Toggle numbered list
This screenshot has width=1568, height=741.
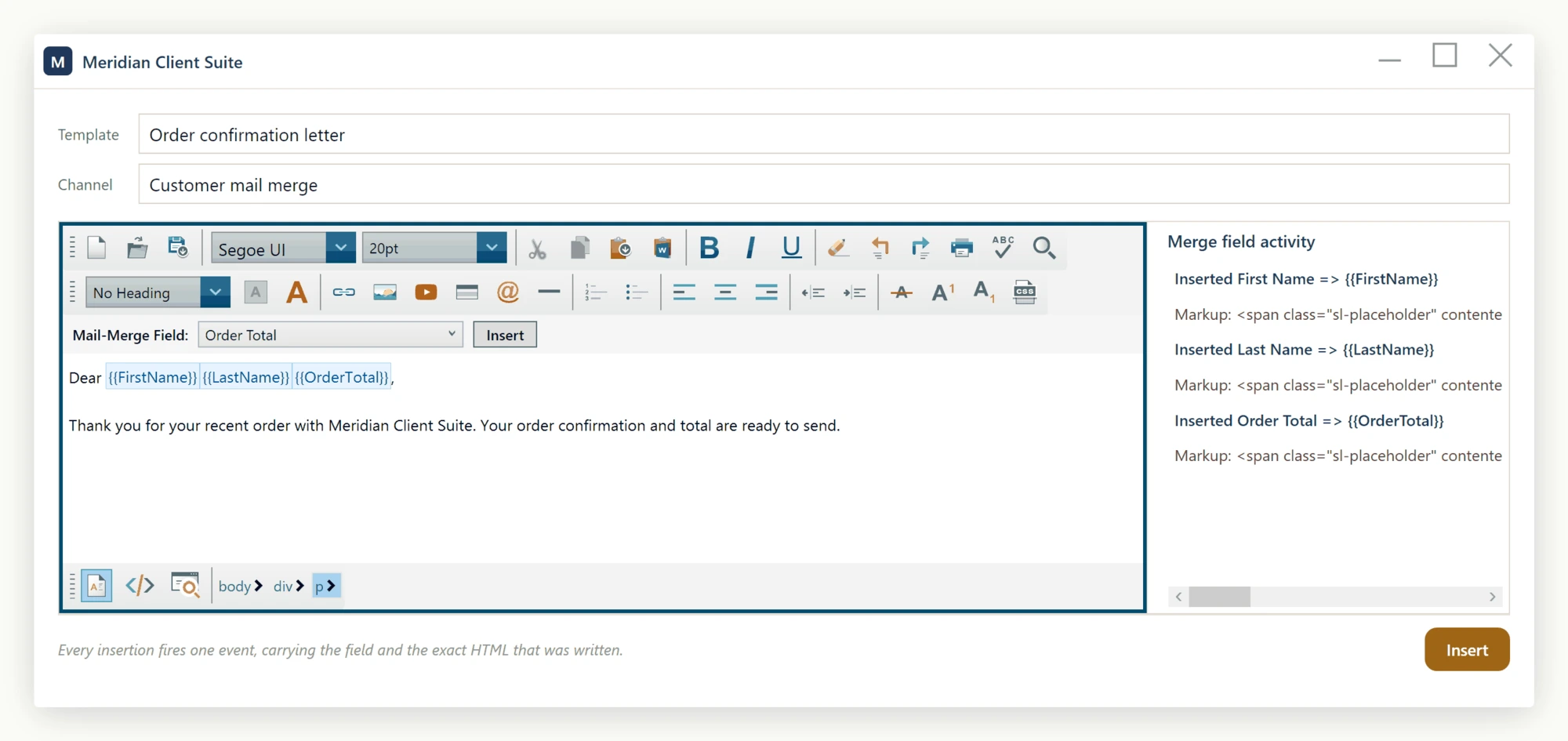click(x=596, y=292)
